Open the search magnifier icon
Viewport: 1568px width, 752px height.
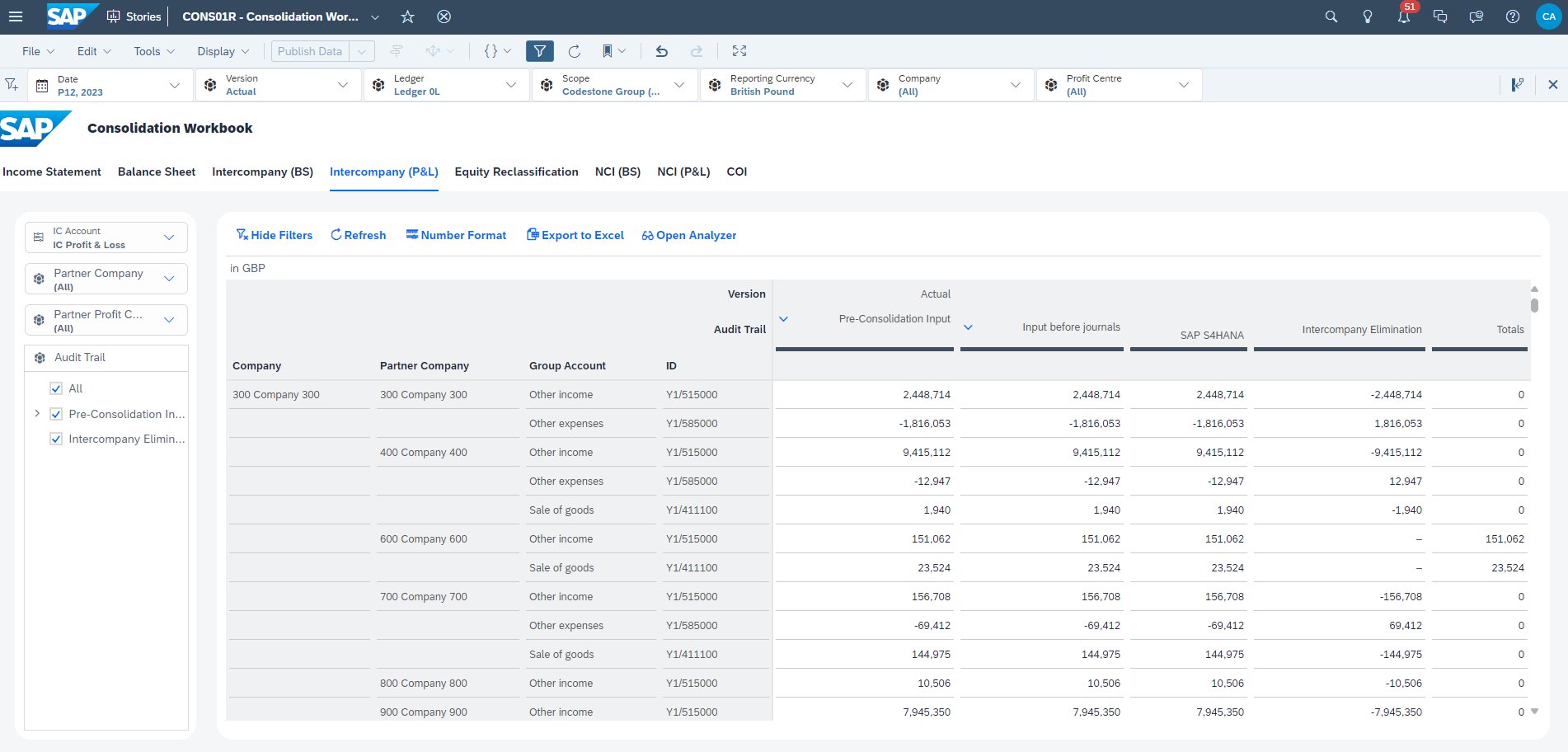tap(1331, 16)
